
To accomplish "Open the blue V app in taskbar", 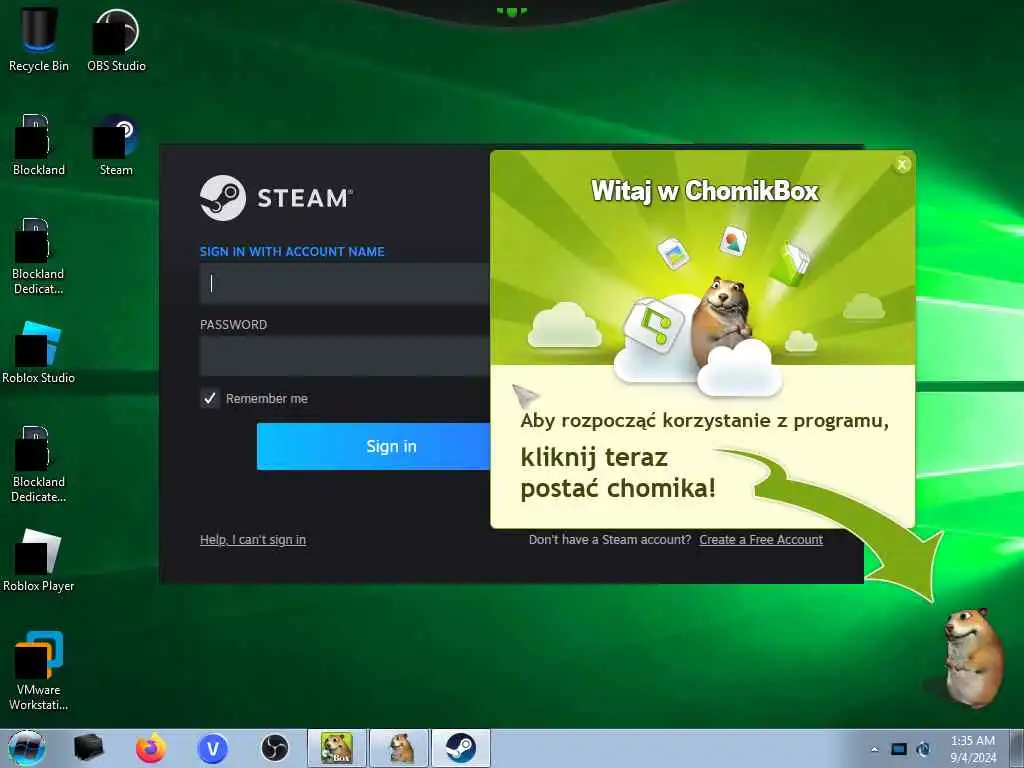I will pyautogui.click(x=212, y=748).
